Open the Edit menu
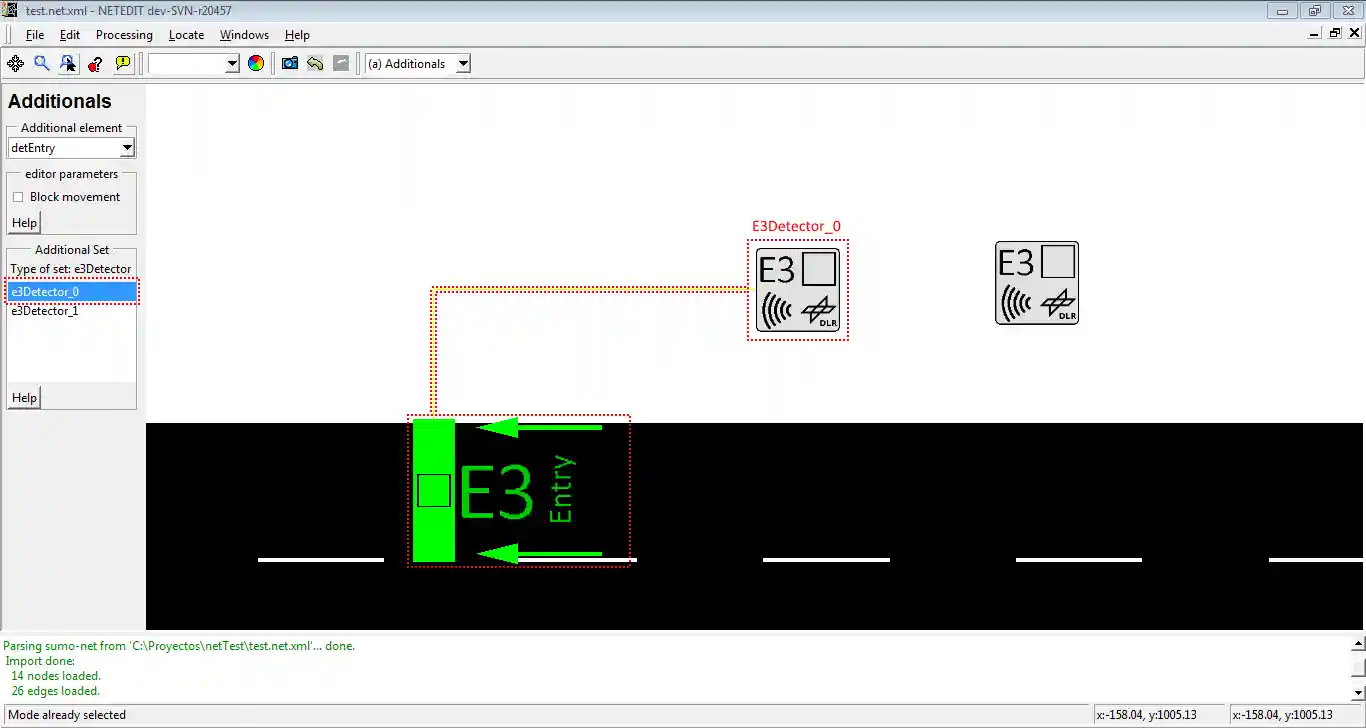1366x728 pixels. tap(69, 35)
